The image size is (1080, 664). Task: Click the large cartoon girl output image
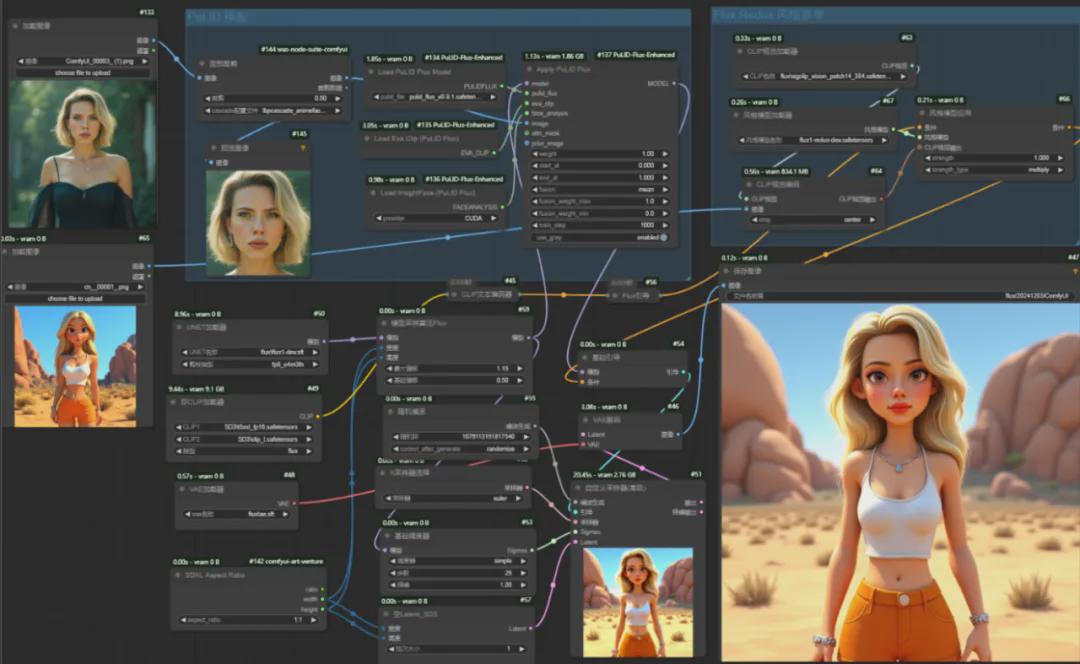click(900, 482)
